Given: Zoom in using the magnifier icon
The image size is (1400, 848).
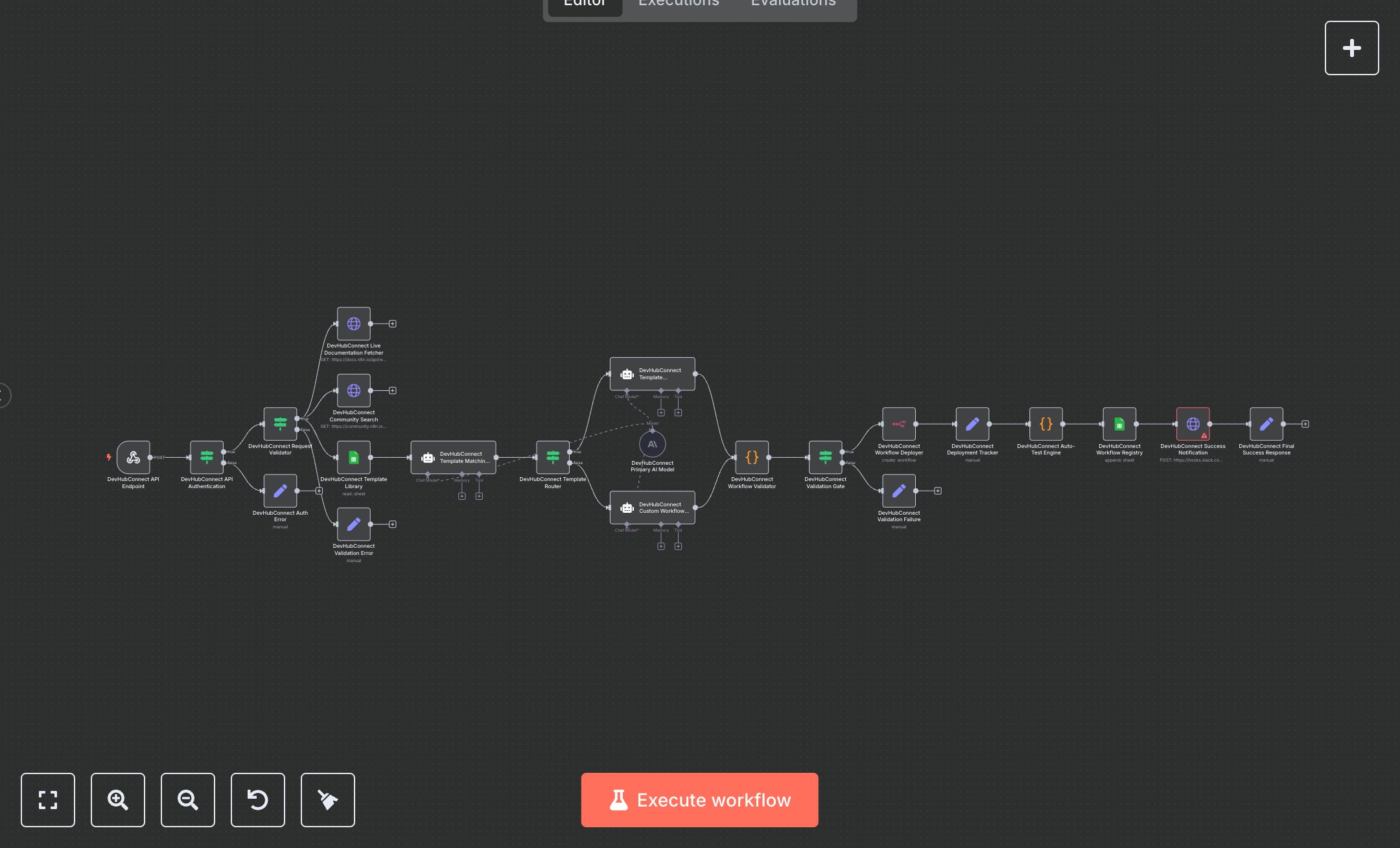Looking at the screenshot, I should point(117,800).
